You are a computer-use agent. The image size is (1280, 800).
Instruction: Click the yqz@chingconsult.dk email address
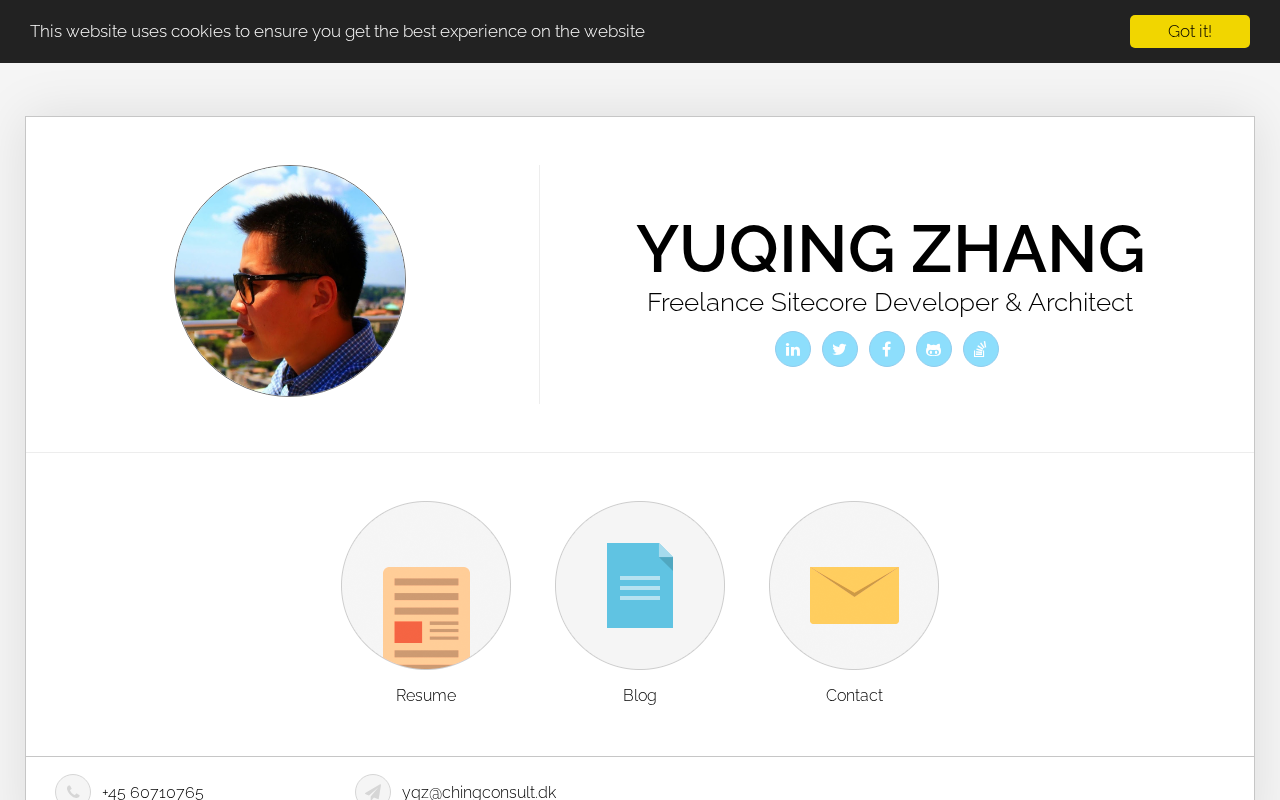click(479, 792)
